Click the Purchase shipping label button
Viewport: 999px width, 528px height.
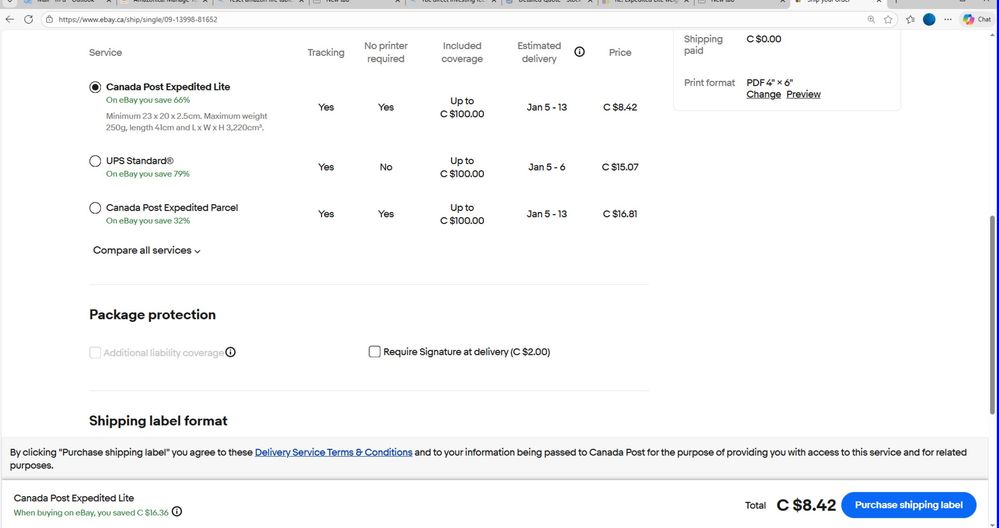[908, 505]
